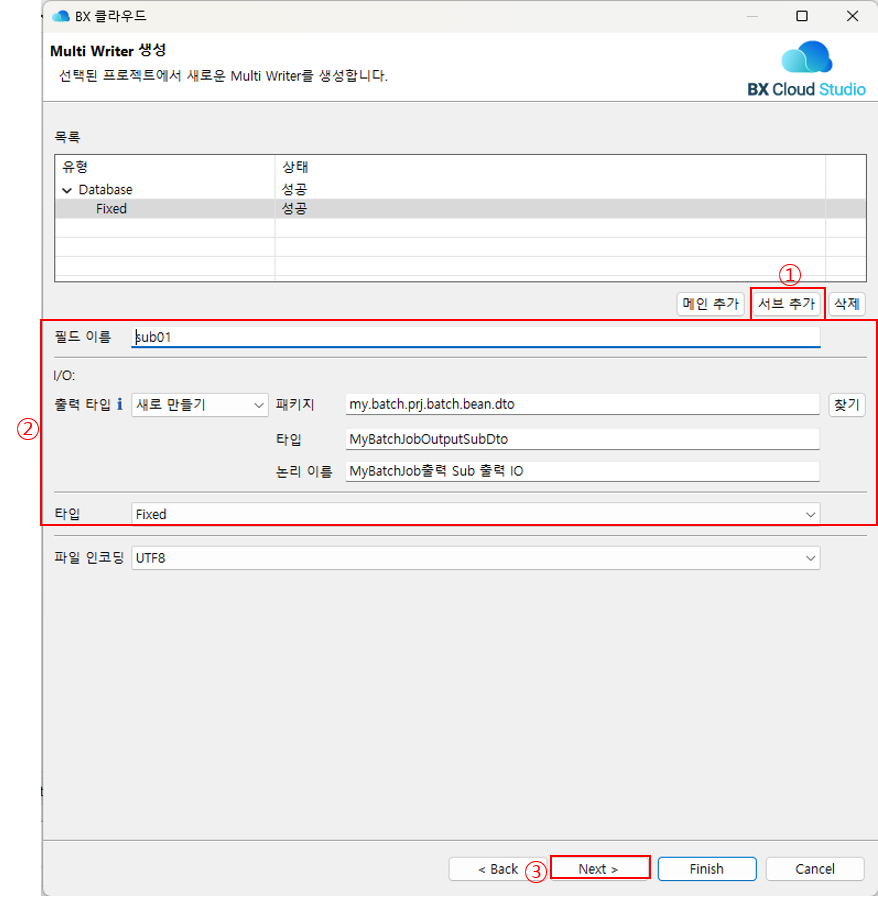Click the info icon beside 출력 타입

coord(120,404)
